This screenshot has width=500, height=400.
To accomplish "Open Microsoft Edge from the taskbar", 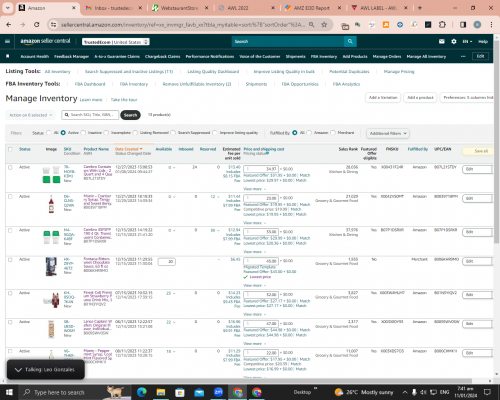I will (x=142, y=392).
